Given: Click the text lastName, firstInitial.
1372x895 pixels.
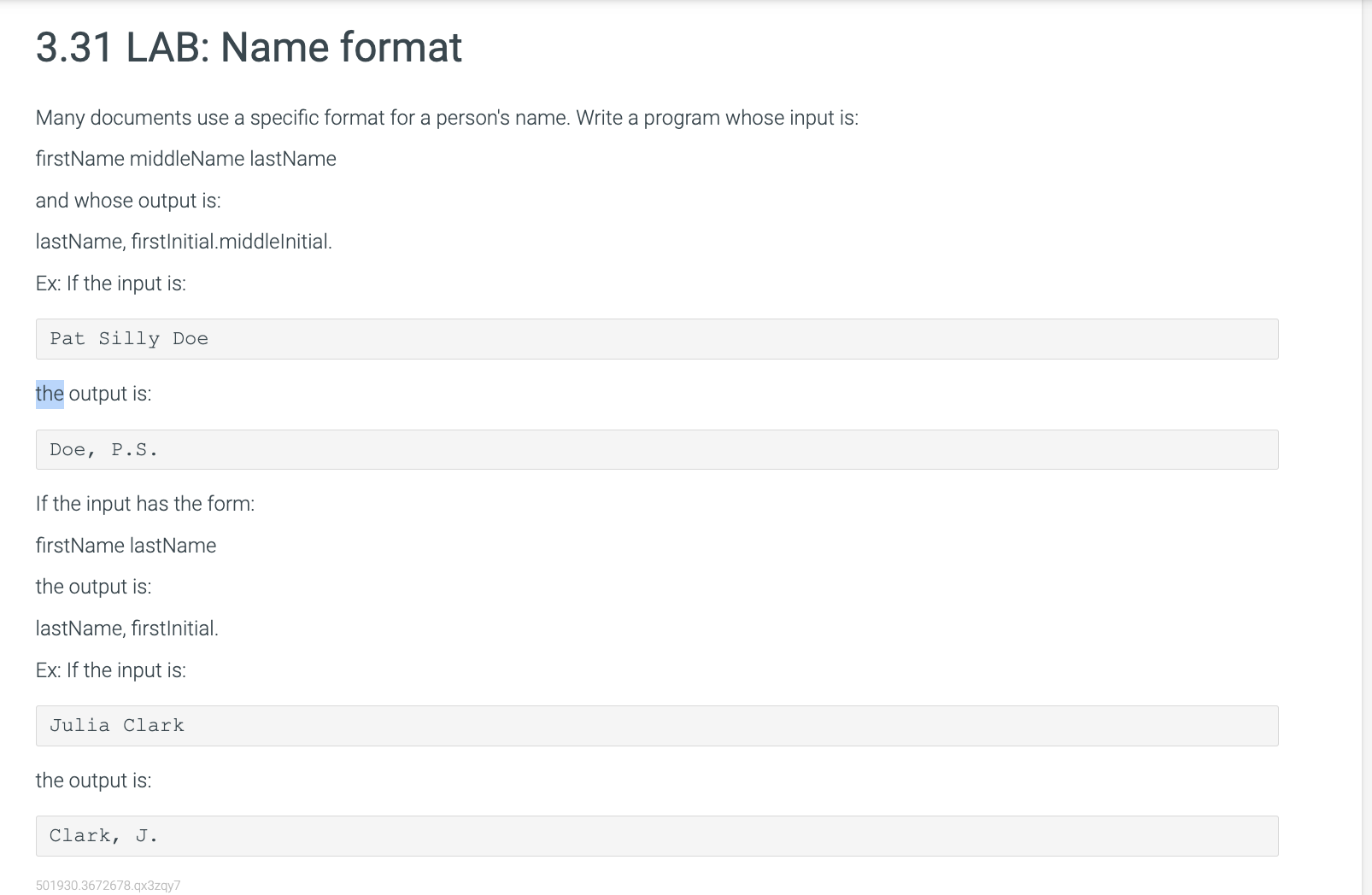Looking at the screenshot, I should point(126,628).
